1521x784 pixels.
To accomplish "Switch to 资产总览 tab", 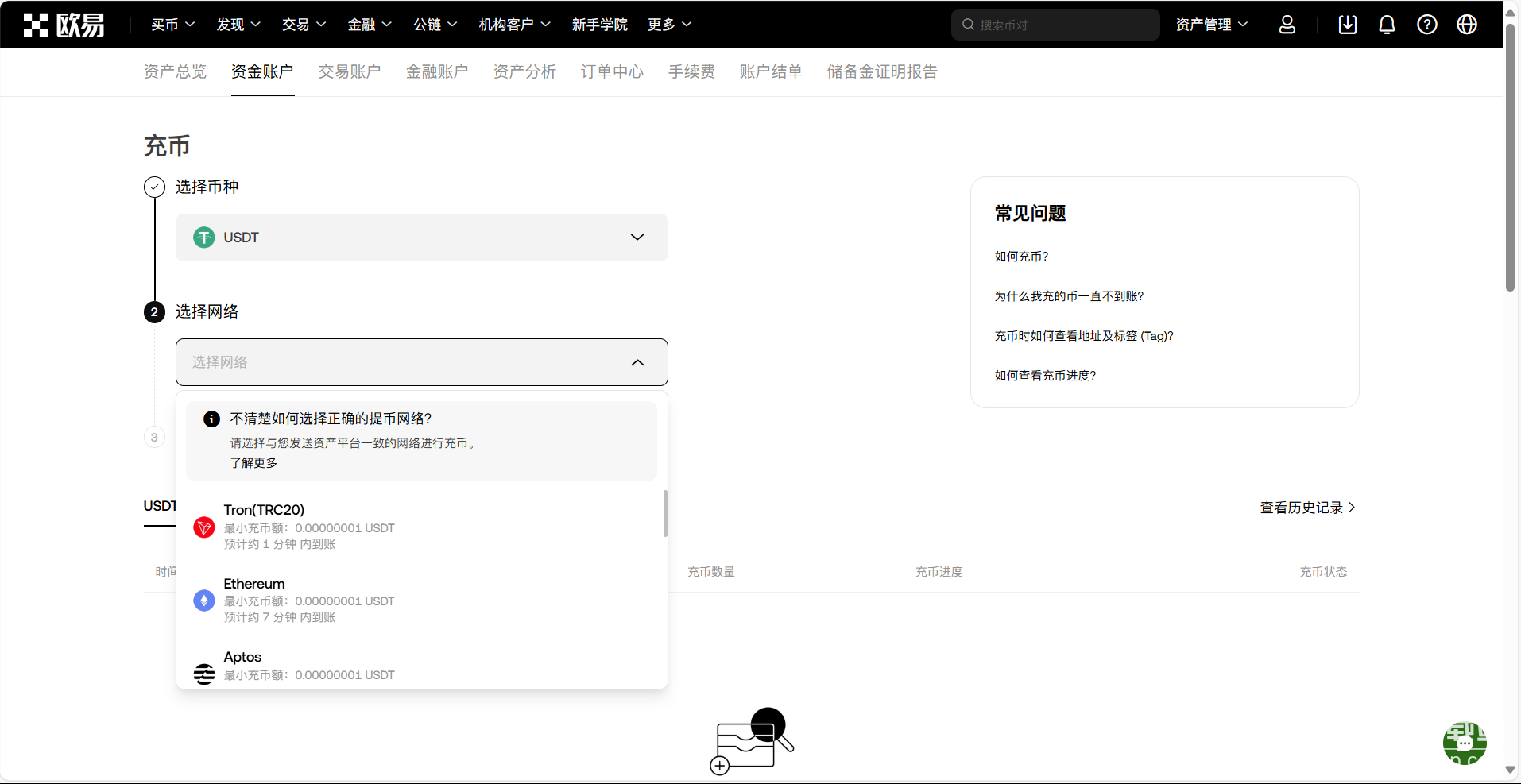I will (175, 71).
